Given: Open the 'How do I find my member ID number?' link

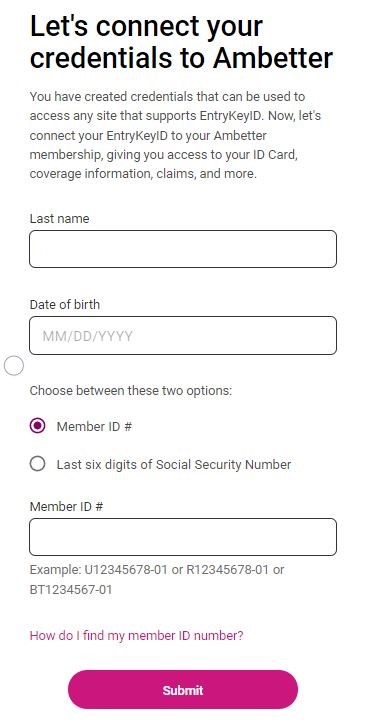Looking at the screenshot, I should click(x=136, y=635).
